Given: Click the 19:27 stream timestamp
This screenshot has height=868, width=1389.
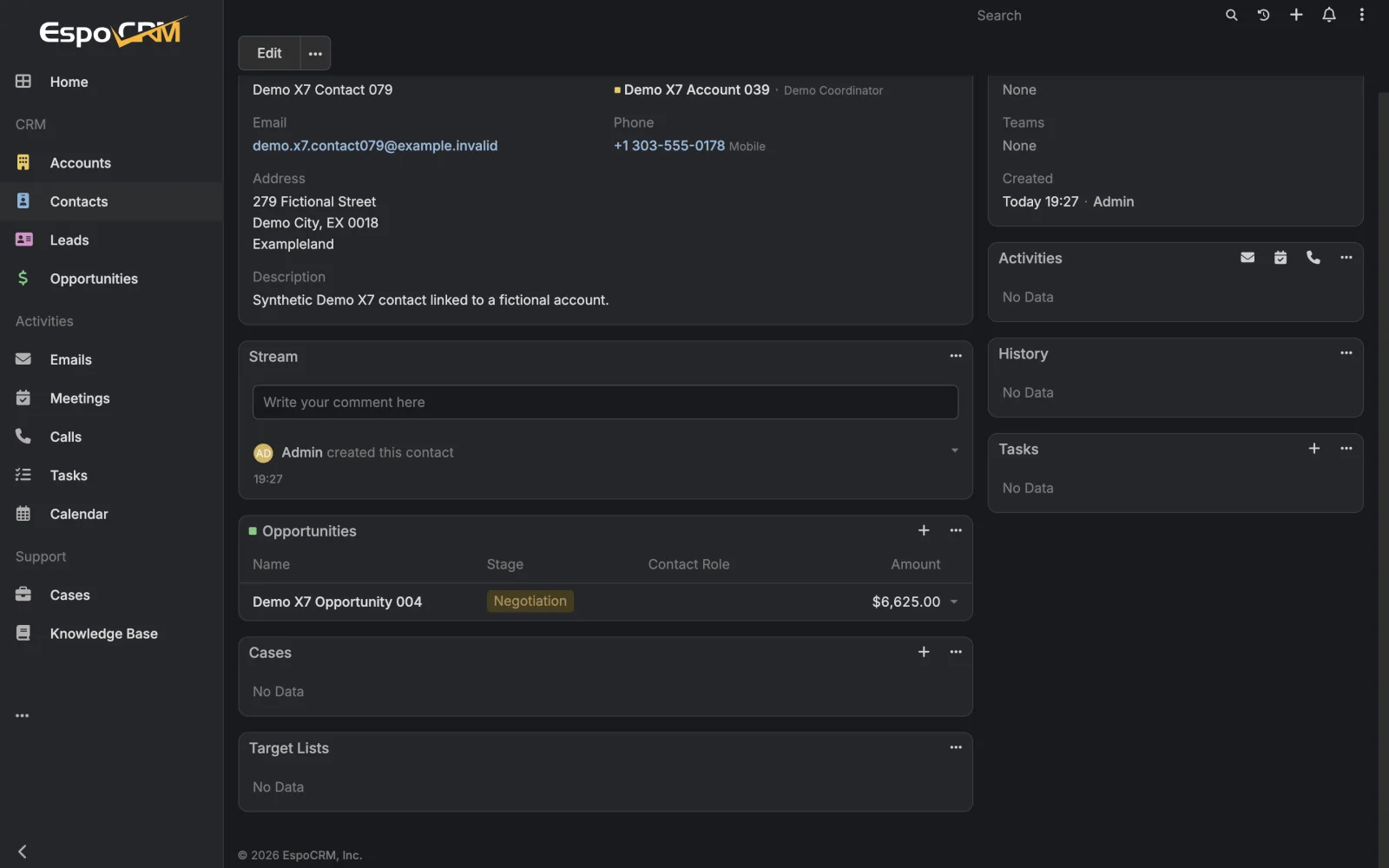Looking at the screenshot, I should 267,479.
